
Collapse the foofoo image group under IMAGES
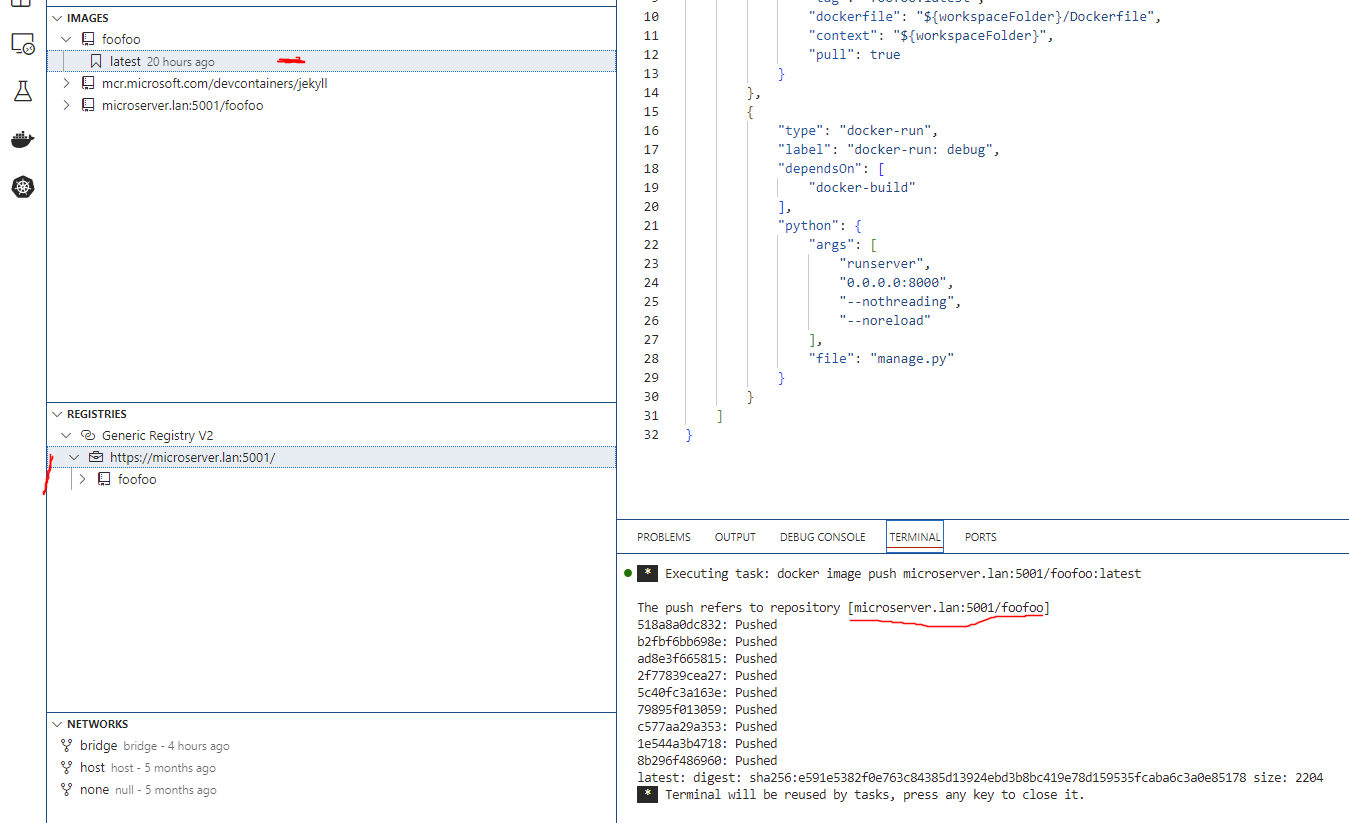(x=66, y=40)
